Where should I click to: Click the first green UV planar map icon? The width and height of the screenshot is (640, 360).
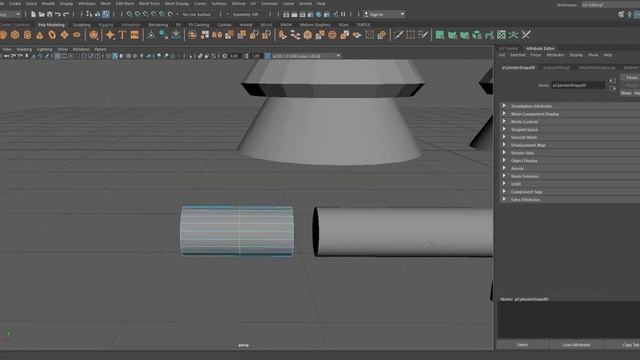click(x=440, y=35)
